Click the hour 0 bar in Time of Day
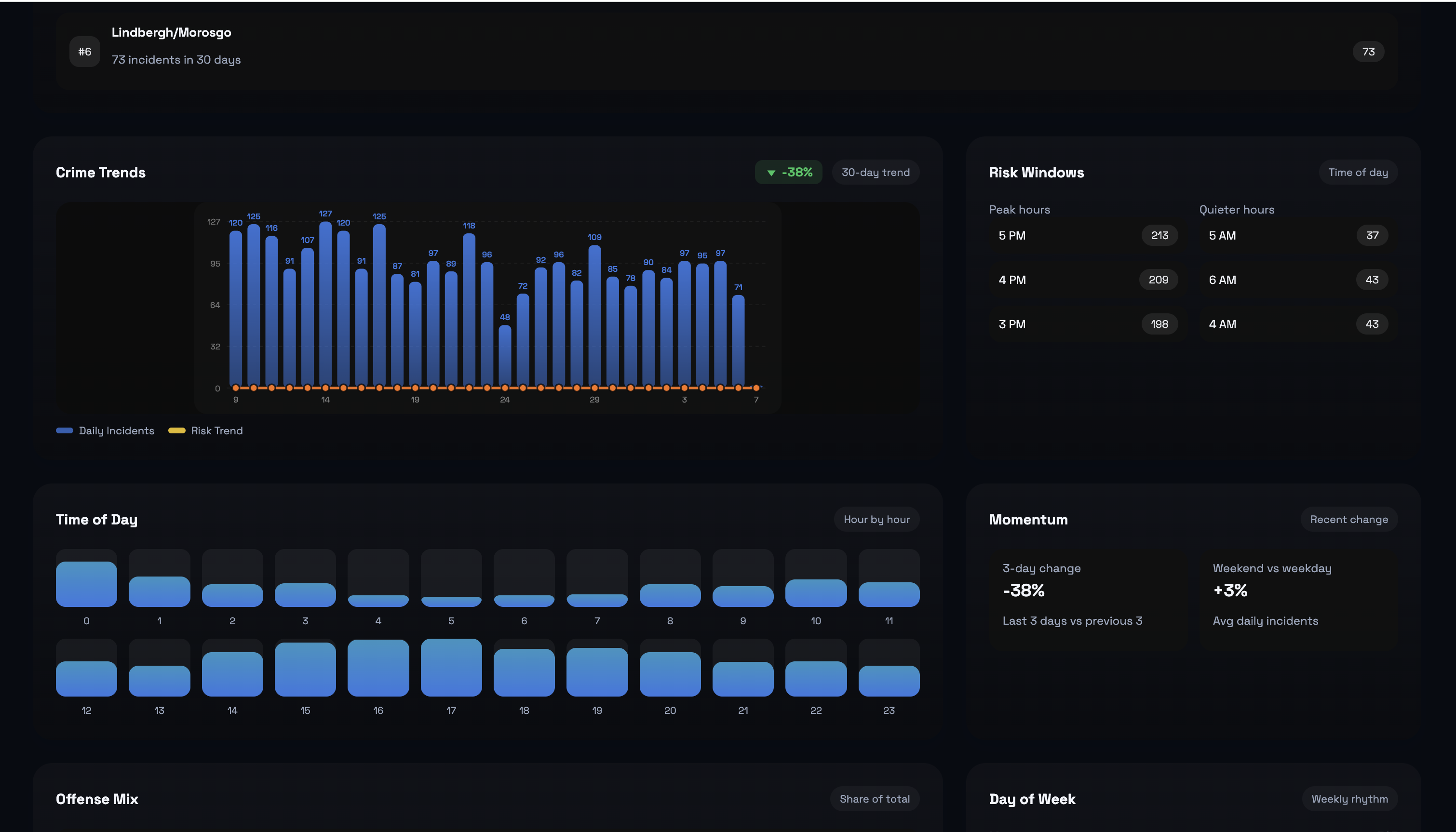 click(x=86, y=584)
